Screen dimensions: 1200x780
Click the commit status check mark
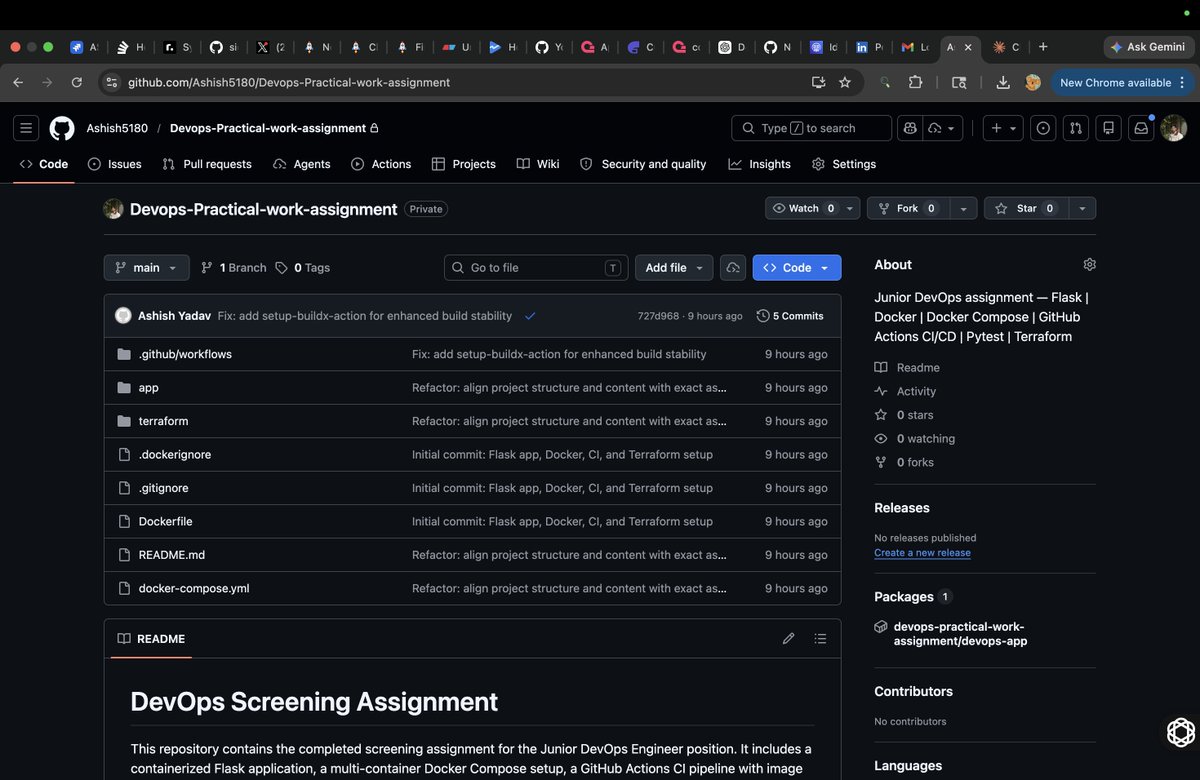(x=530, y=316)
